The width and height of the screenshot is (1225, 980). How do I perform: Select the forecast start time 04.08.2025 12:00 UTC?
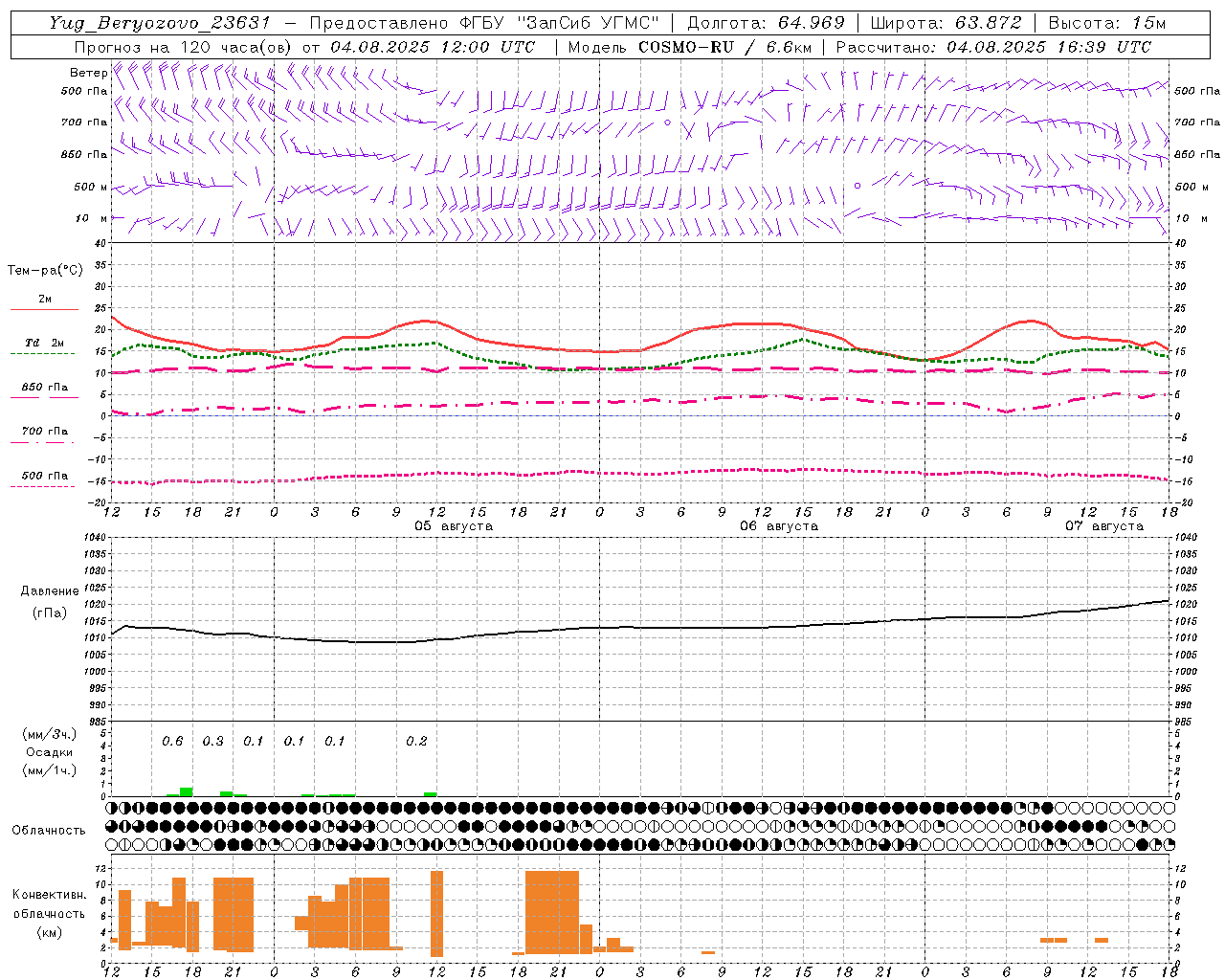point(433,47)
